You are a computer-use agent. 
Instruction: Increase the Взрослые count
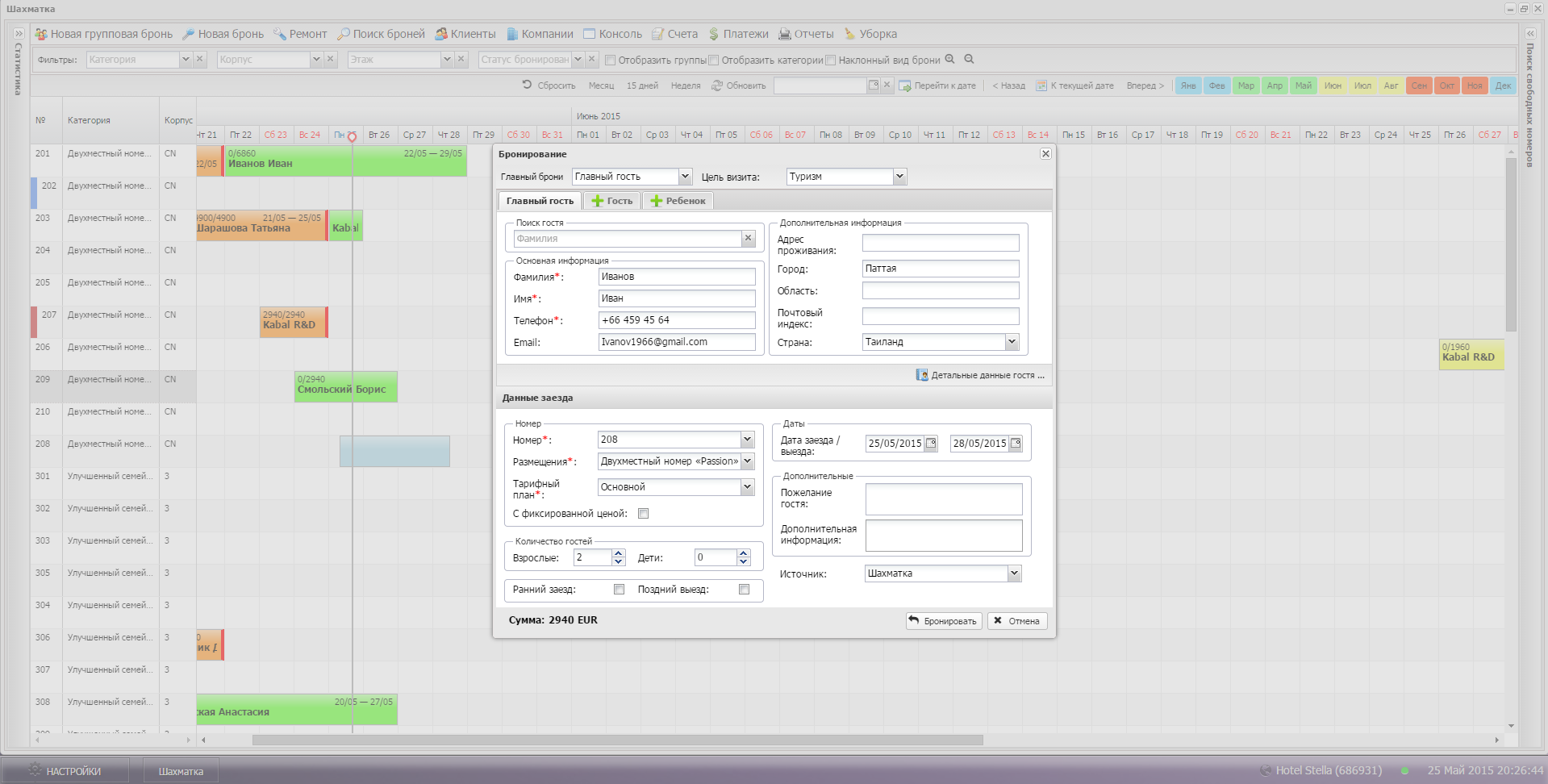click(619, 553)
